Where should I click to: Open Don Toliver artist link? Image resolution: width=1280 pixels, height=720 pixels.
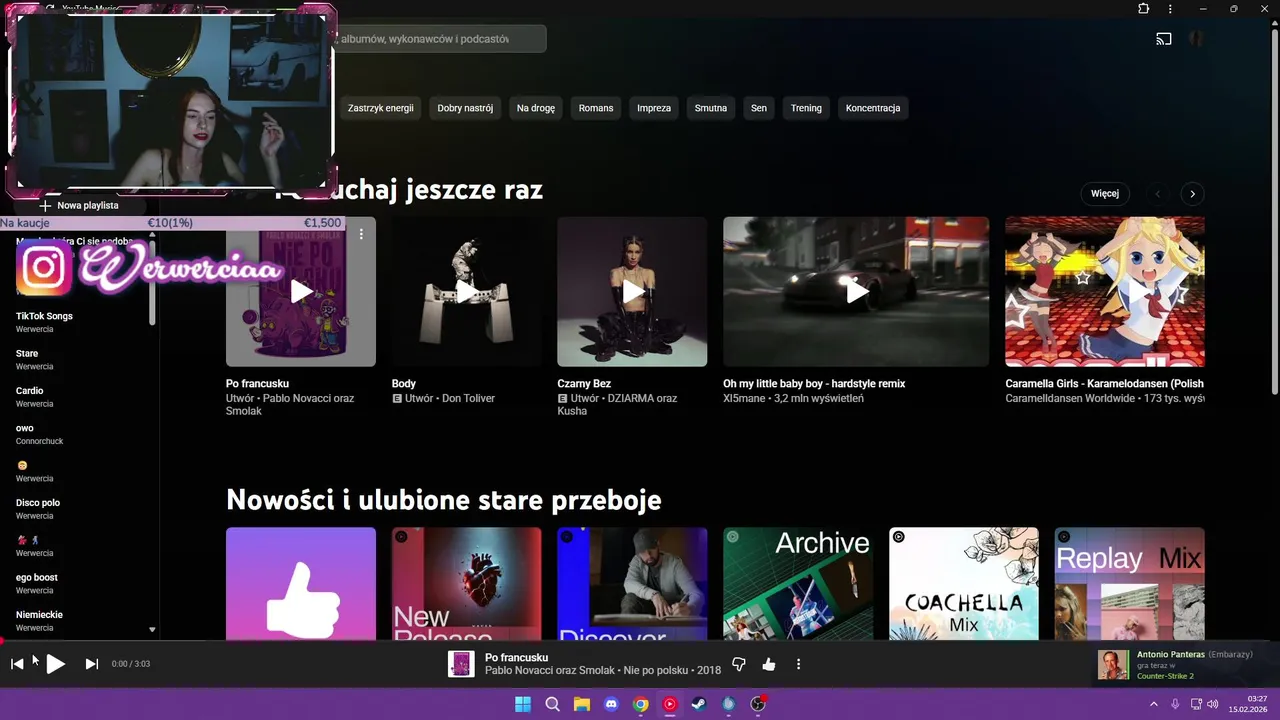tap(468, 398)
